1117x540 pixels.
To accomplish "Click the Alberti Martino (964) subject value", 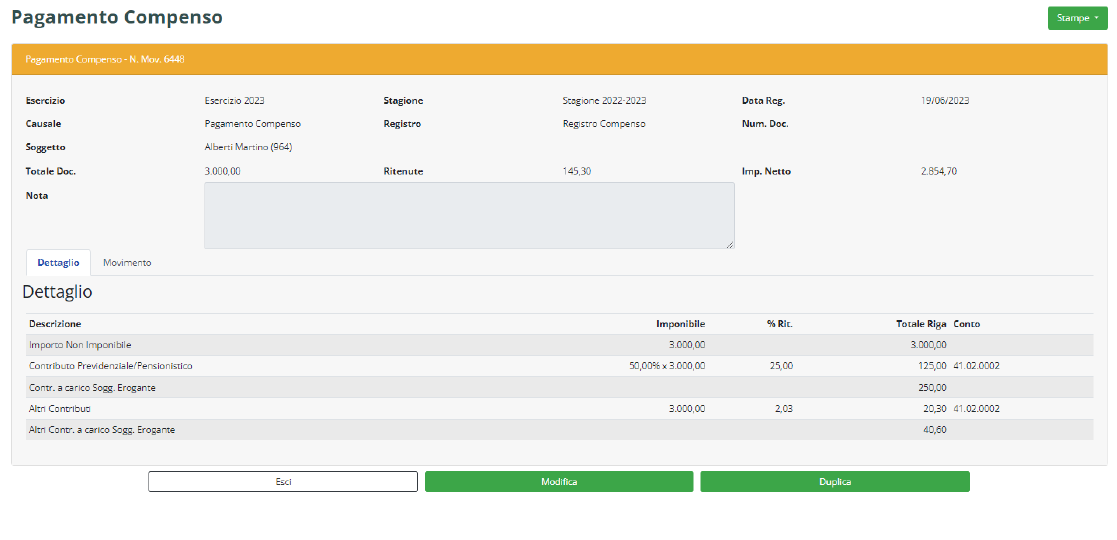I will [248, 147].
